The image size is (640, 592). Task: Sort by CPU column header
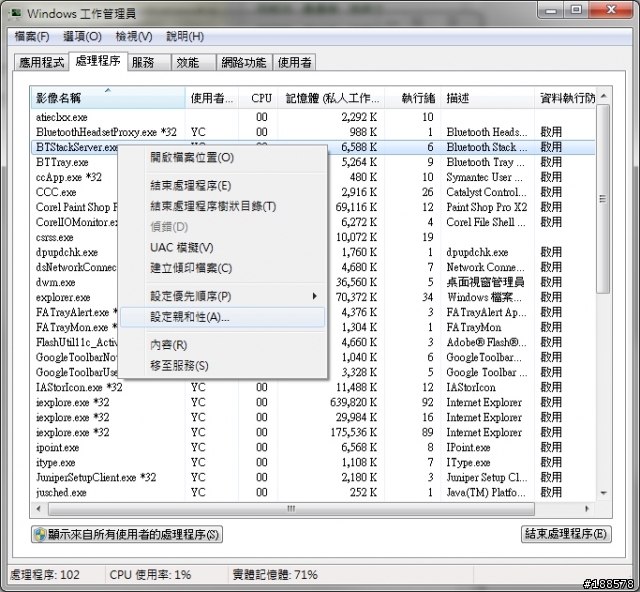(x=258, y=98)
